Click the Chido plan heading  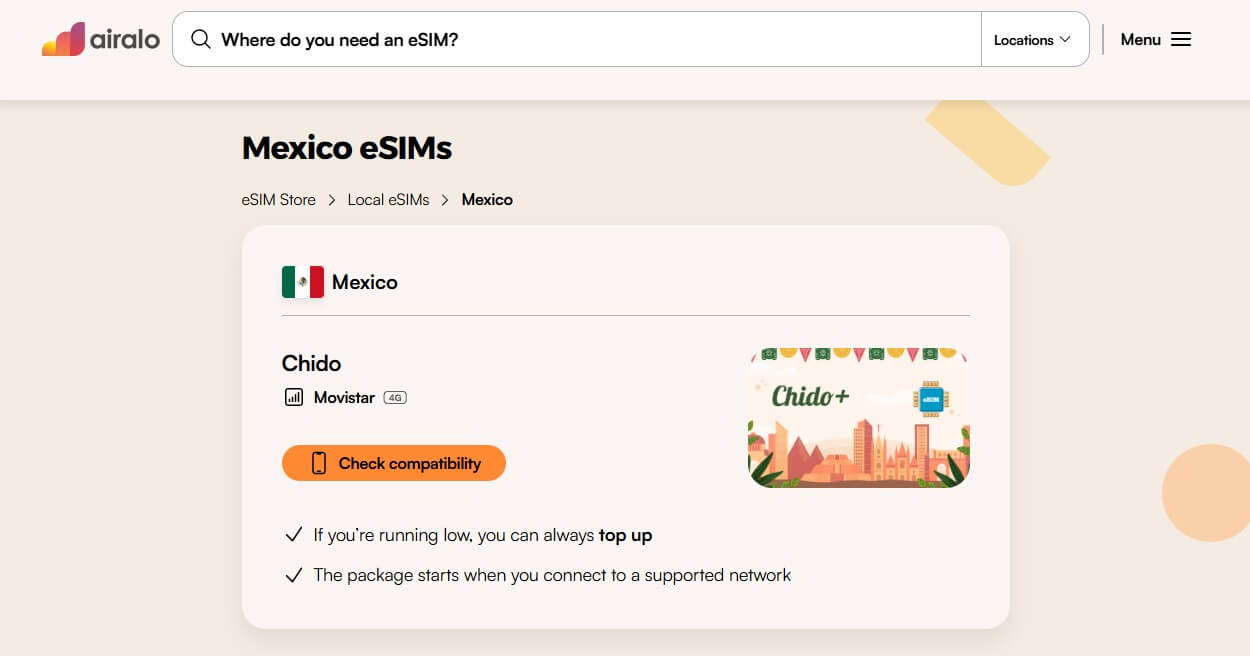[312, 363]
